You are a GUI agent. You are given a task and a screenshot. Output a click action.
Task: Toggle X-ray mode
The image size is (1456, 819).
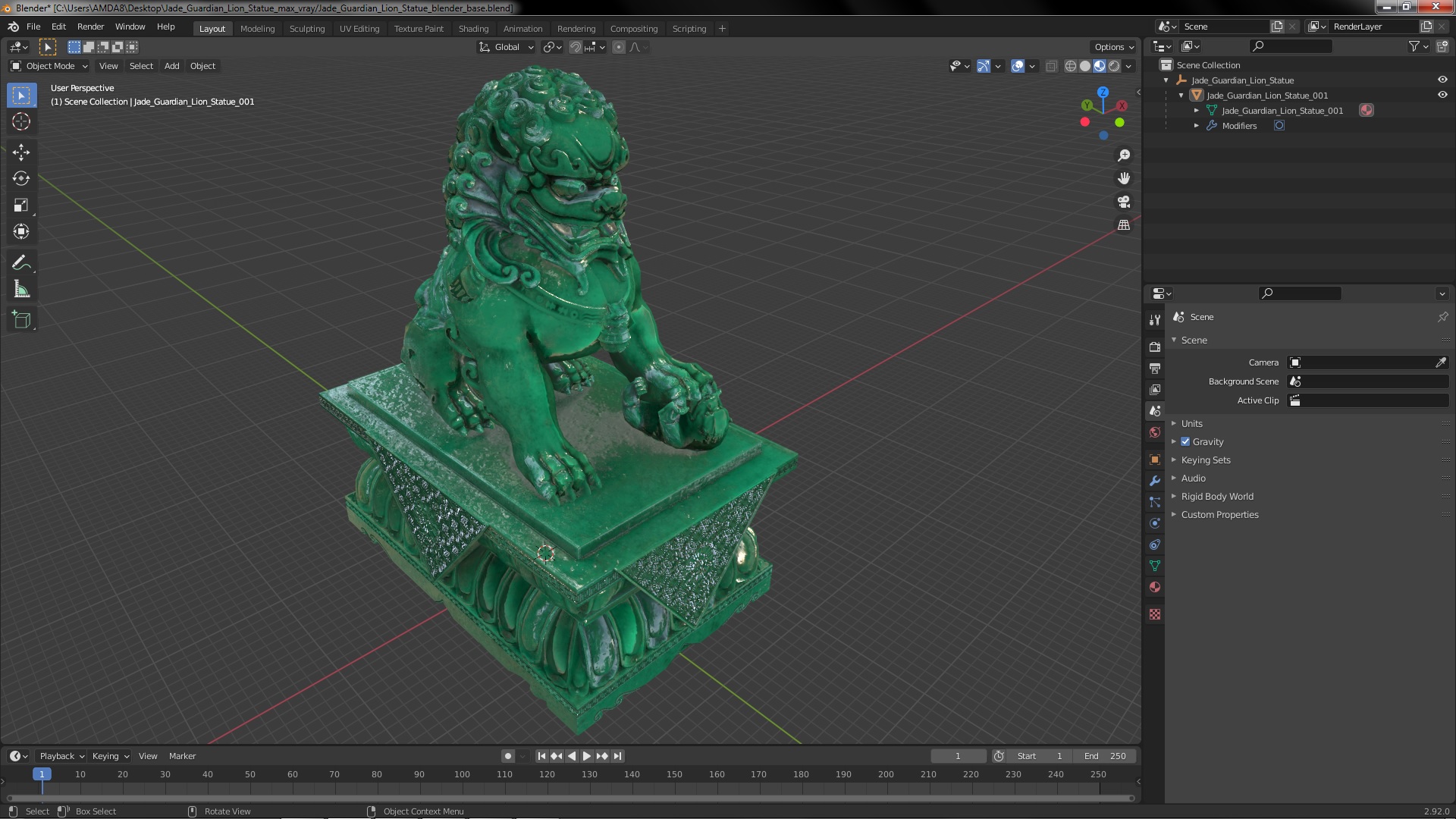pyautogui.click(x=1051, y=66)
